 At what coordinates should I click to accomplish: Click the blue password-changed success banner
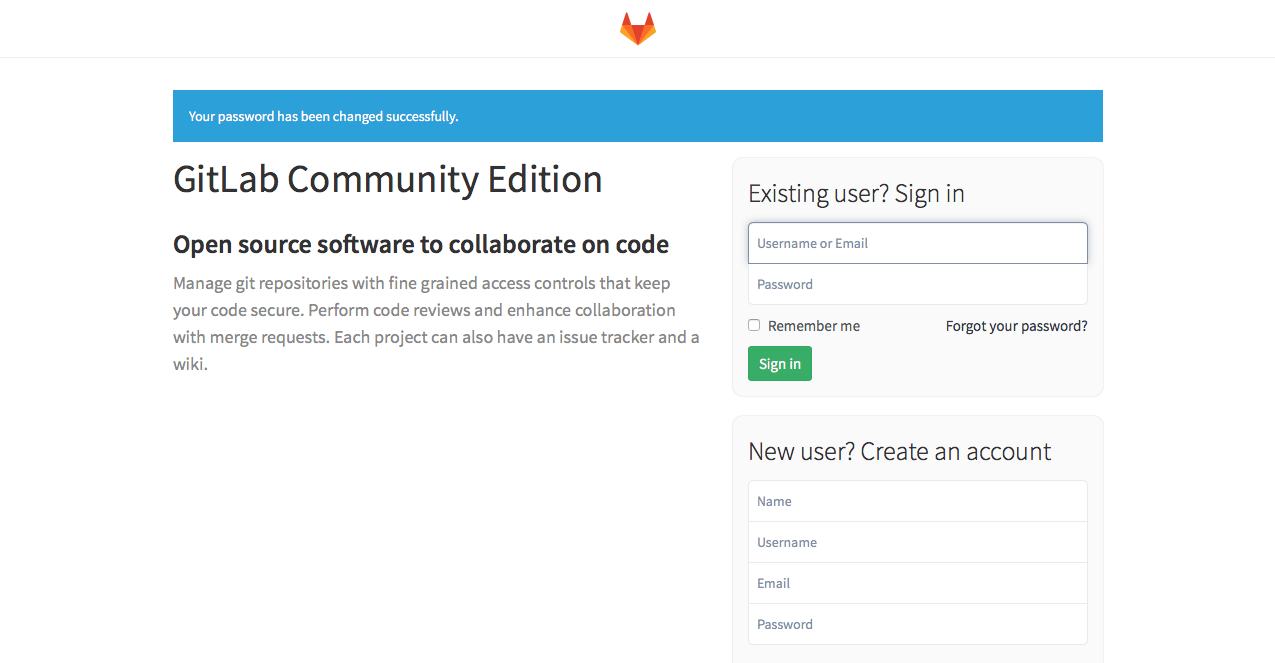pyautogui.click(x=638, y=116)
